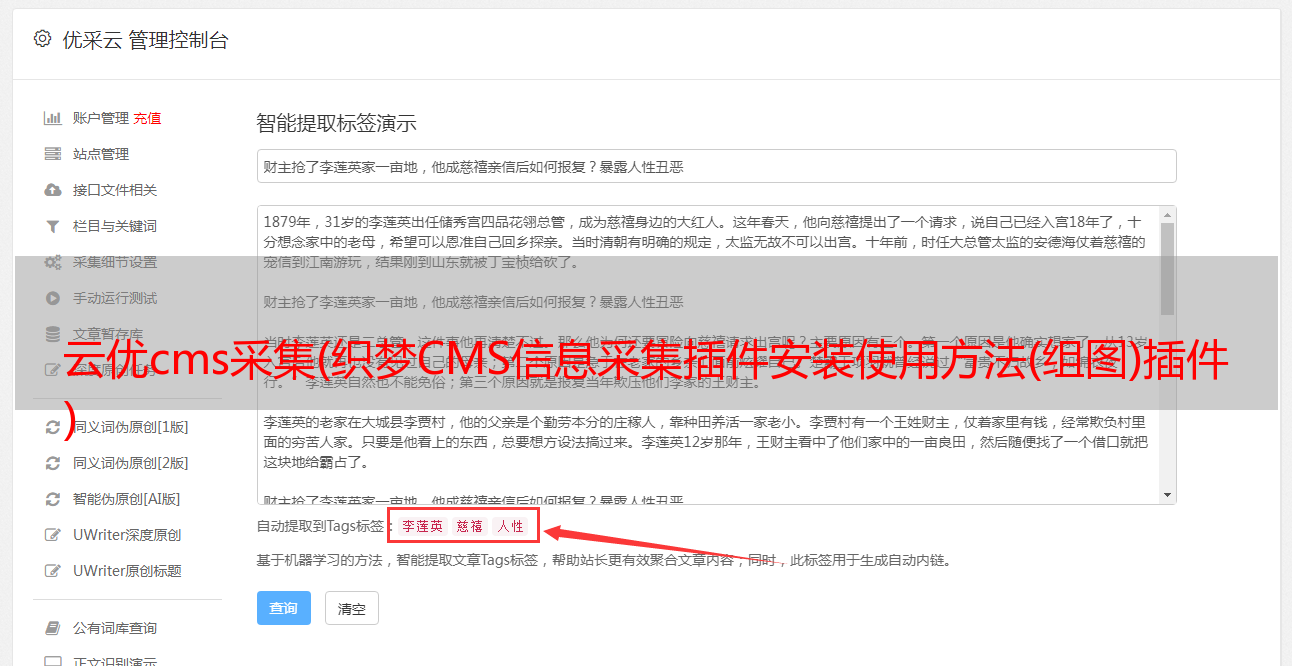Screen dimensions: 1292x666
Task: Click the UWriter原创标题 edit icon
Action: coord(53,571)
